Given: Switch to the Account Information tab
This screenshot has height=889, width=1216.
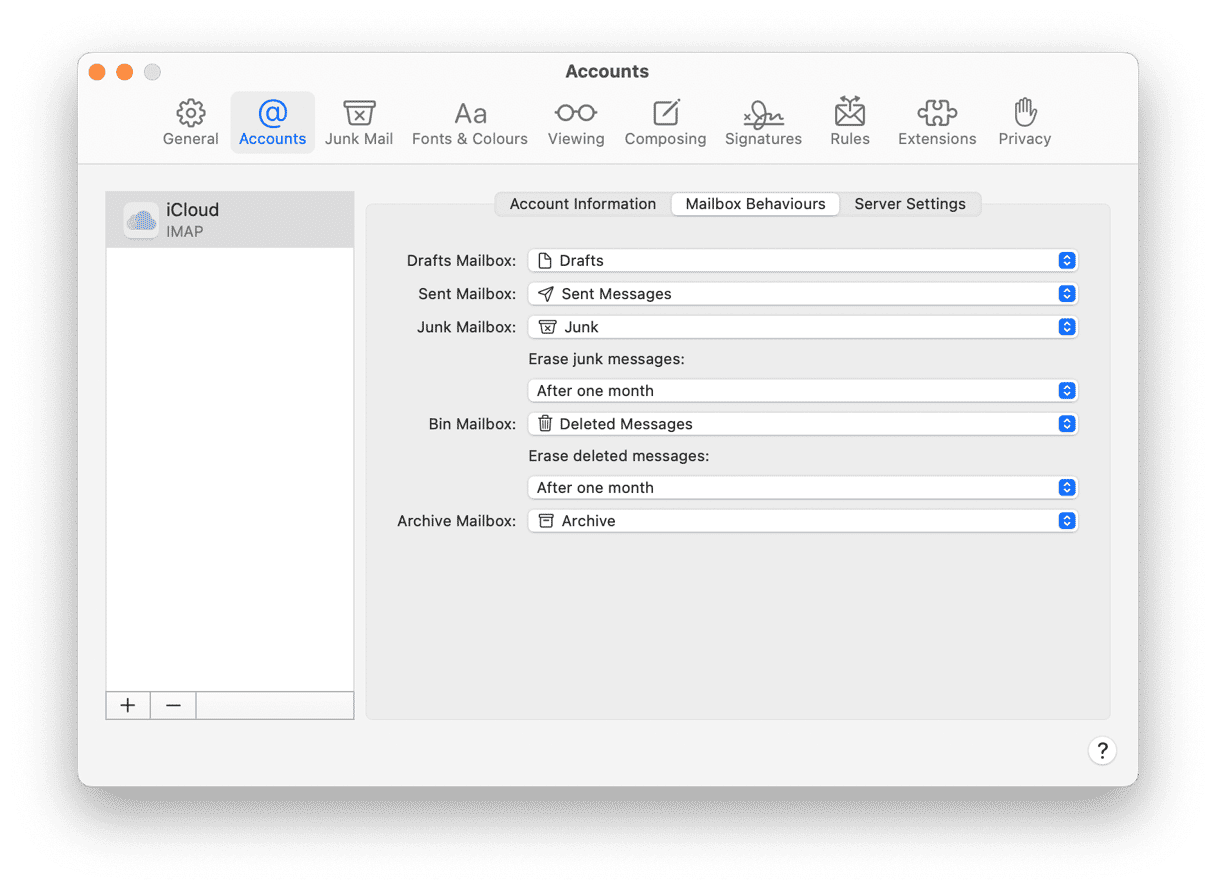Looking at the screenshot, I should (583, 204).
